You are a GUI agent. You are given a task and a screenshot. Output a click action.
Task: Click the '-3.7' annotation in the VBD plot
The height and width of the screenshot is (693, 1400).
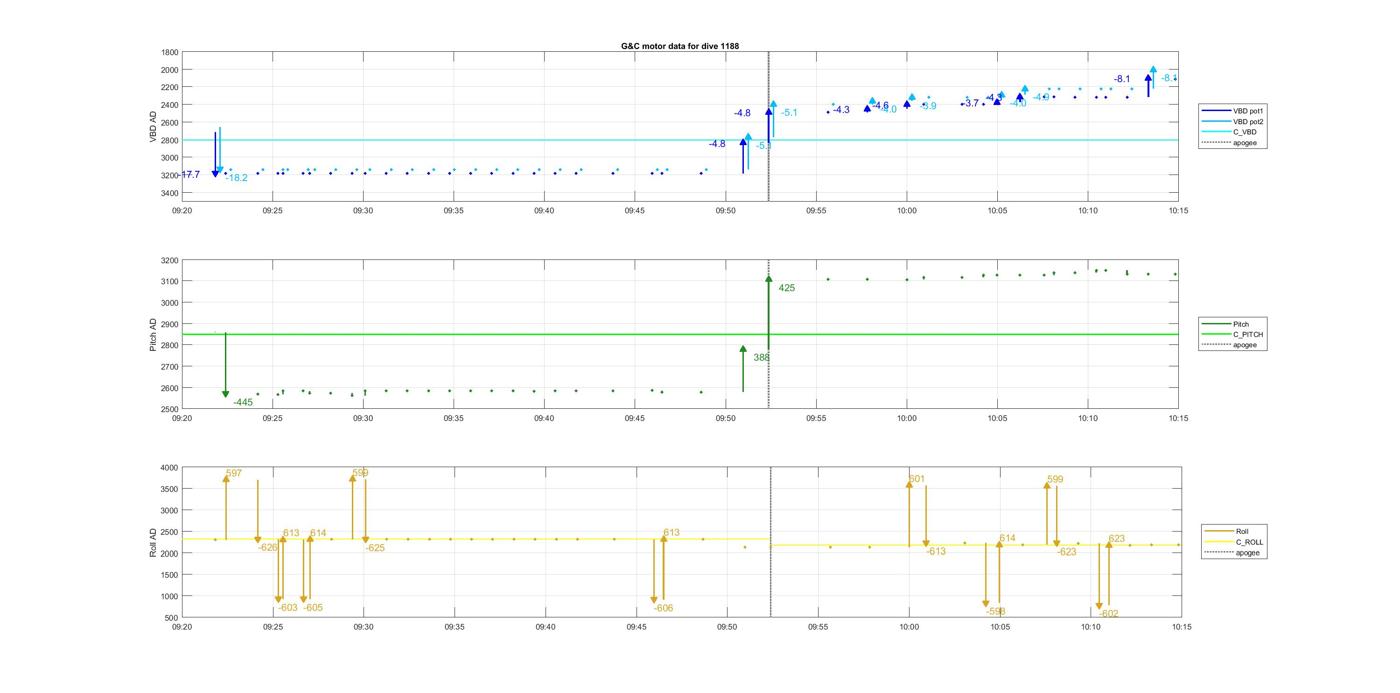[970, 103]
